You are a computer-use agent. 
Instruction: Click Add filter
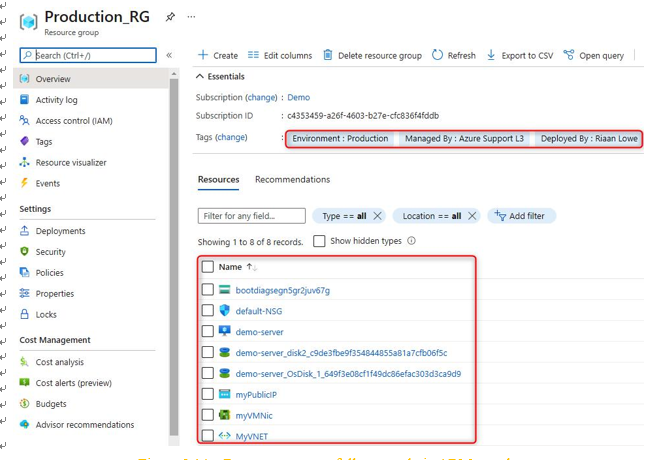pyautogui.click(x=522, y=216)
